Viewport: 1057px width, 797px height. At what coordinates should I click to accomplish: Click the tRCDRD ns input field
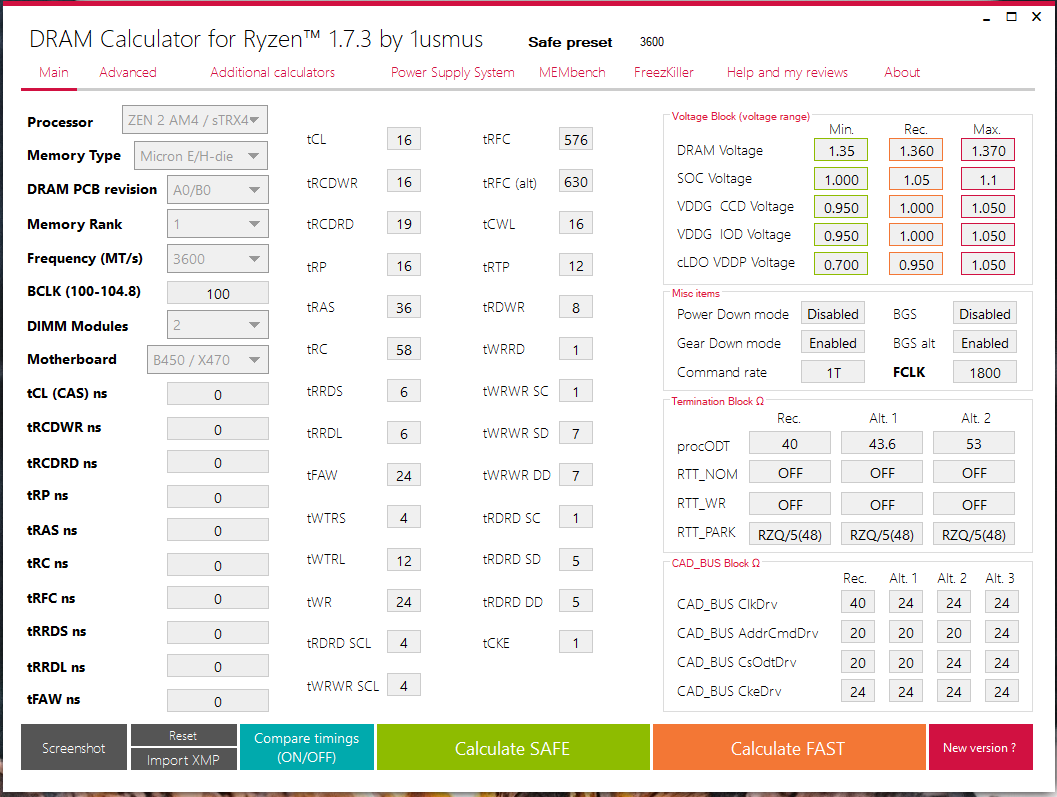pyautogui.click(x=218, y=463)
